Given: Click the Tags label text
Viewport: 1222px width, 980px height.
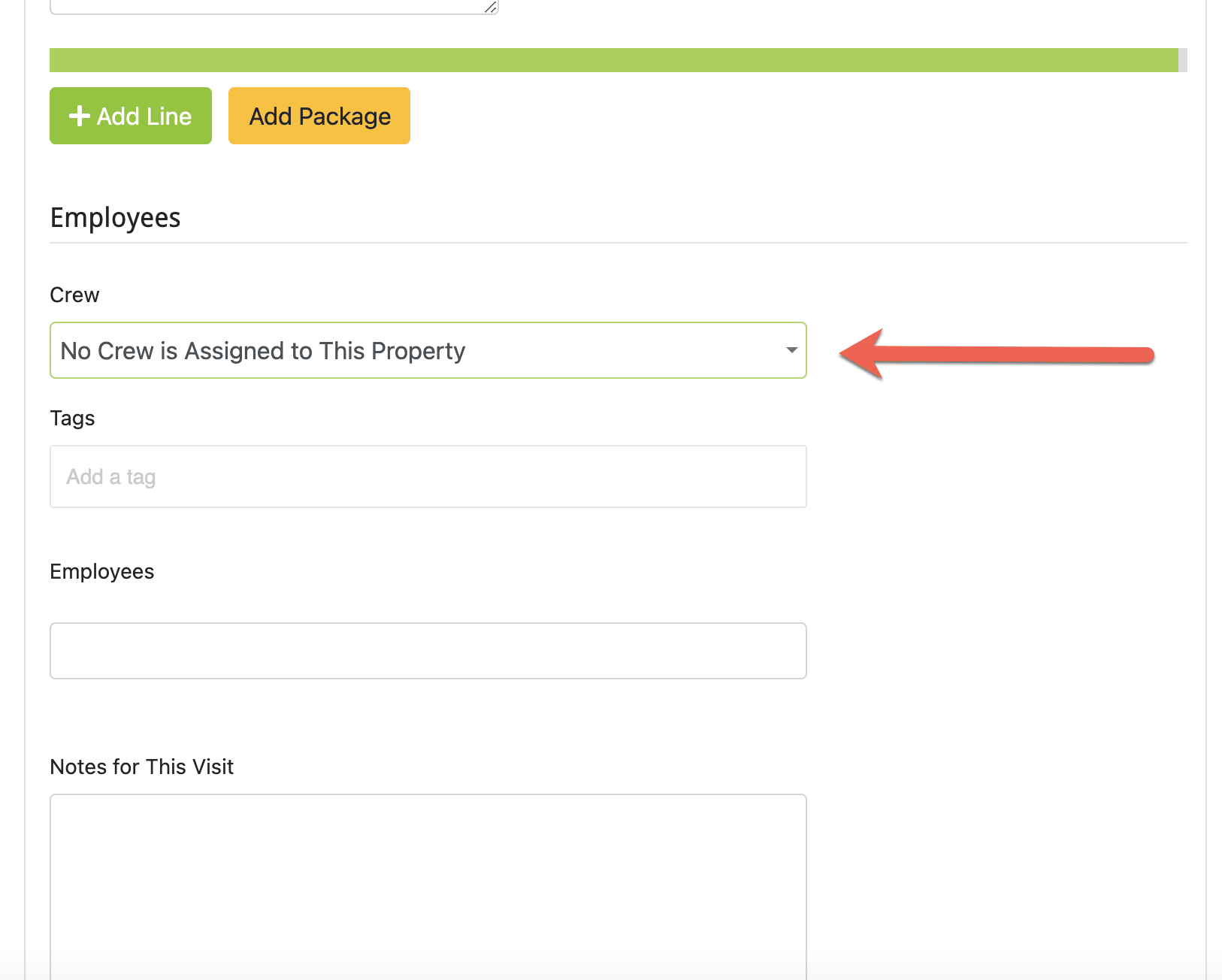Looking at the screenshot, I should (72, 418).
